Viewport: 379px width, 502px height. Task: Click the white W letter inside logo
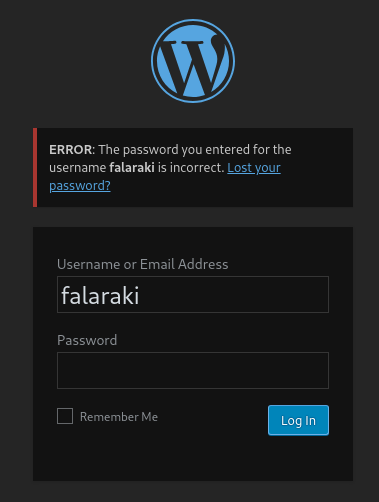pos(193,65)
